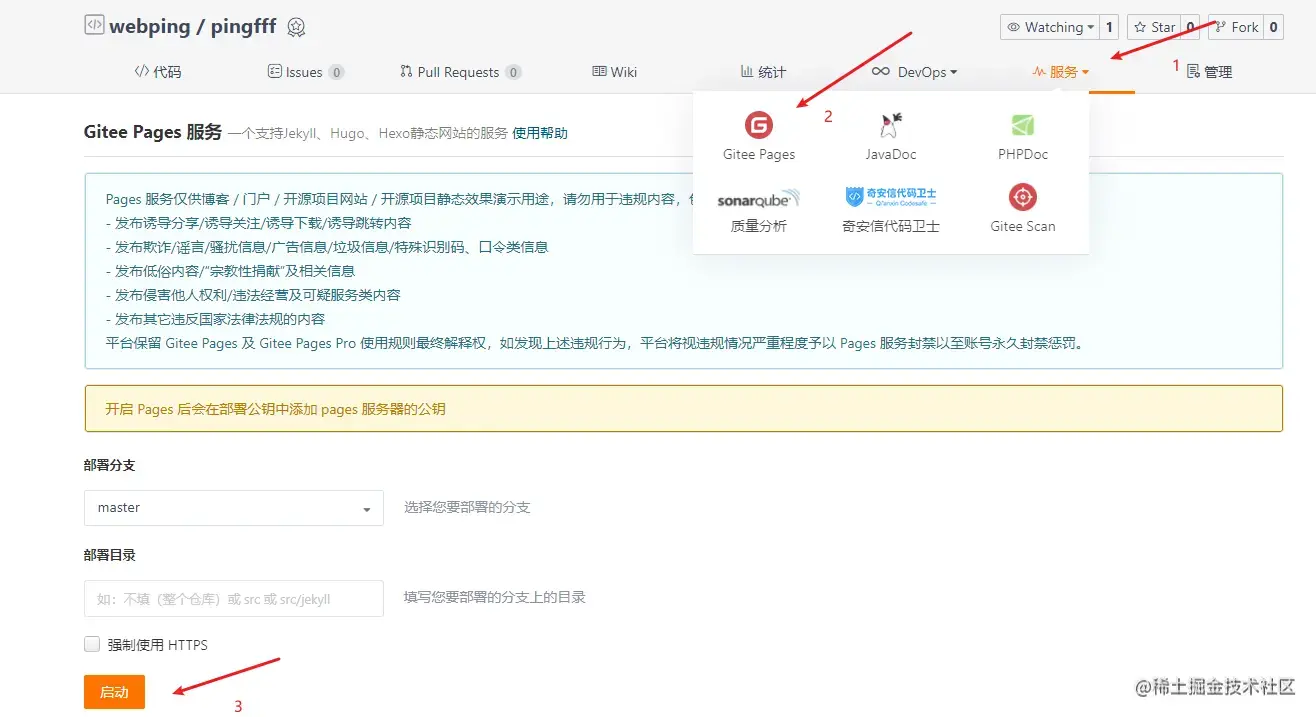Open the Wiki tab
This screenshot has height=717, width=1316.
tap(614, 72)
